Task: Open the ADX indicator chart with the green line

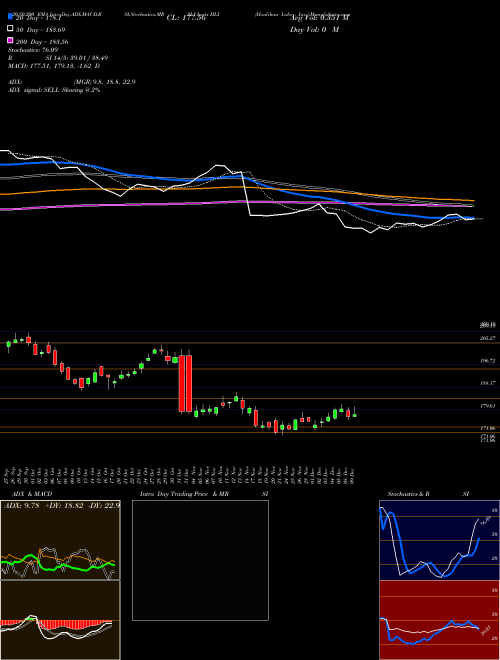Action: coord(60,540)
